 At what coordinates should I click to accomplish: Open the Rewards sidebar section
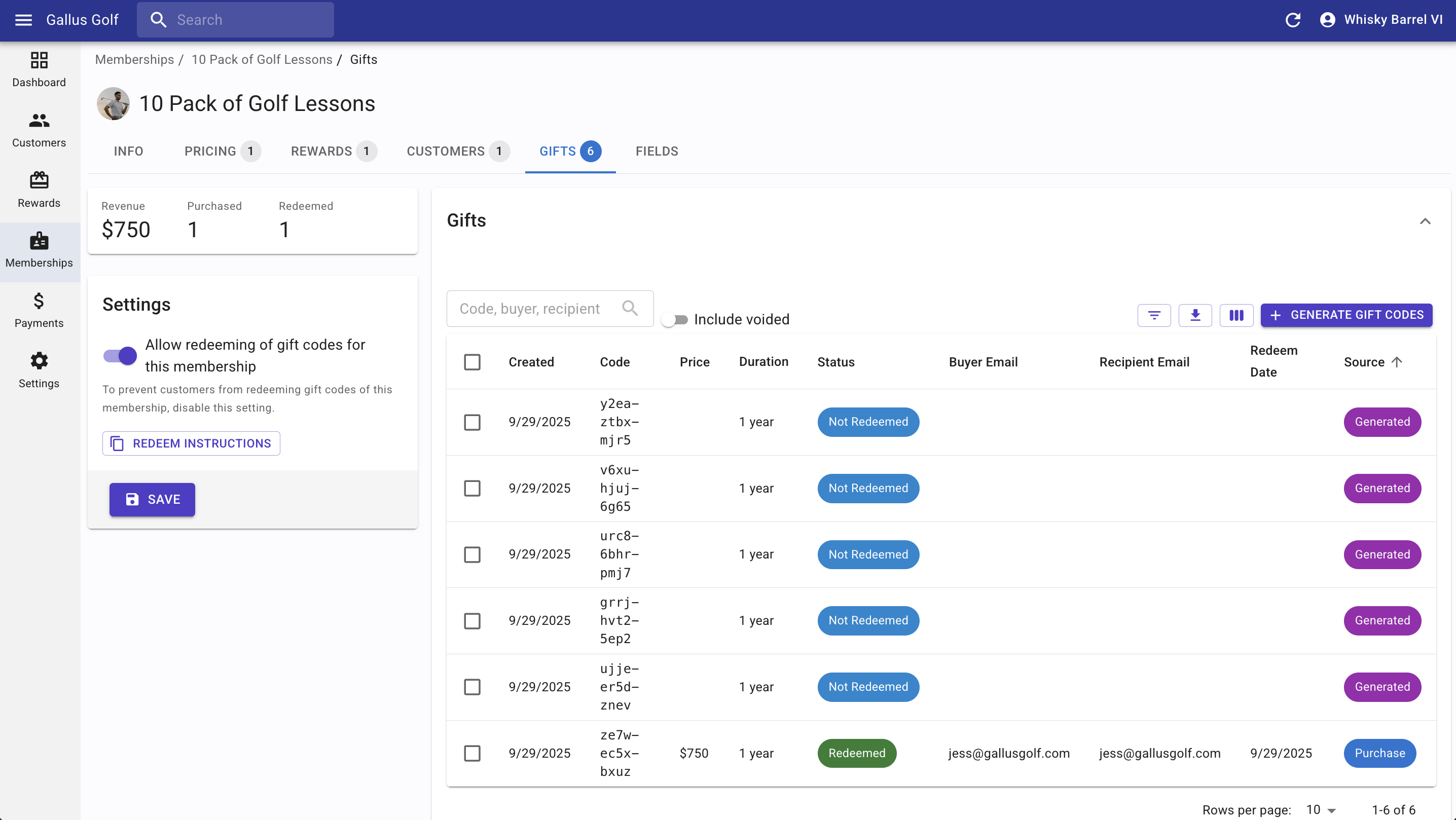(x=39, y=190)
